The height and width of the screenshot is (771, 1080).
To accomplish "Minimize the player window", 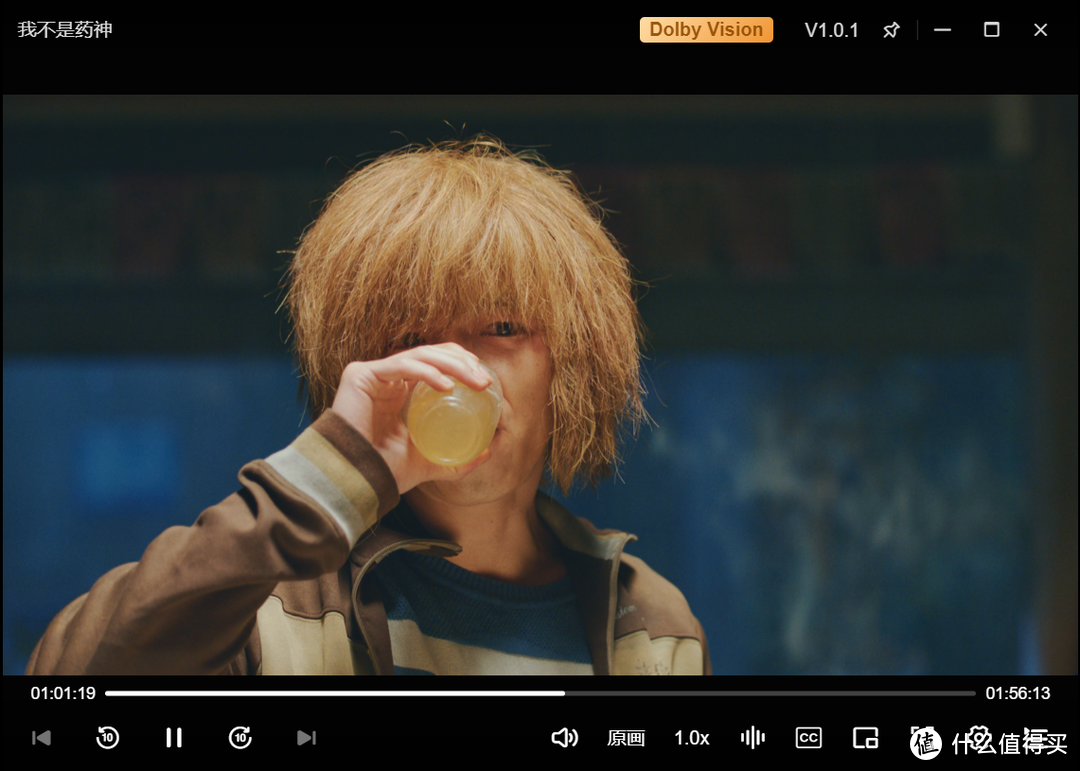I will coord(942,30).
